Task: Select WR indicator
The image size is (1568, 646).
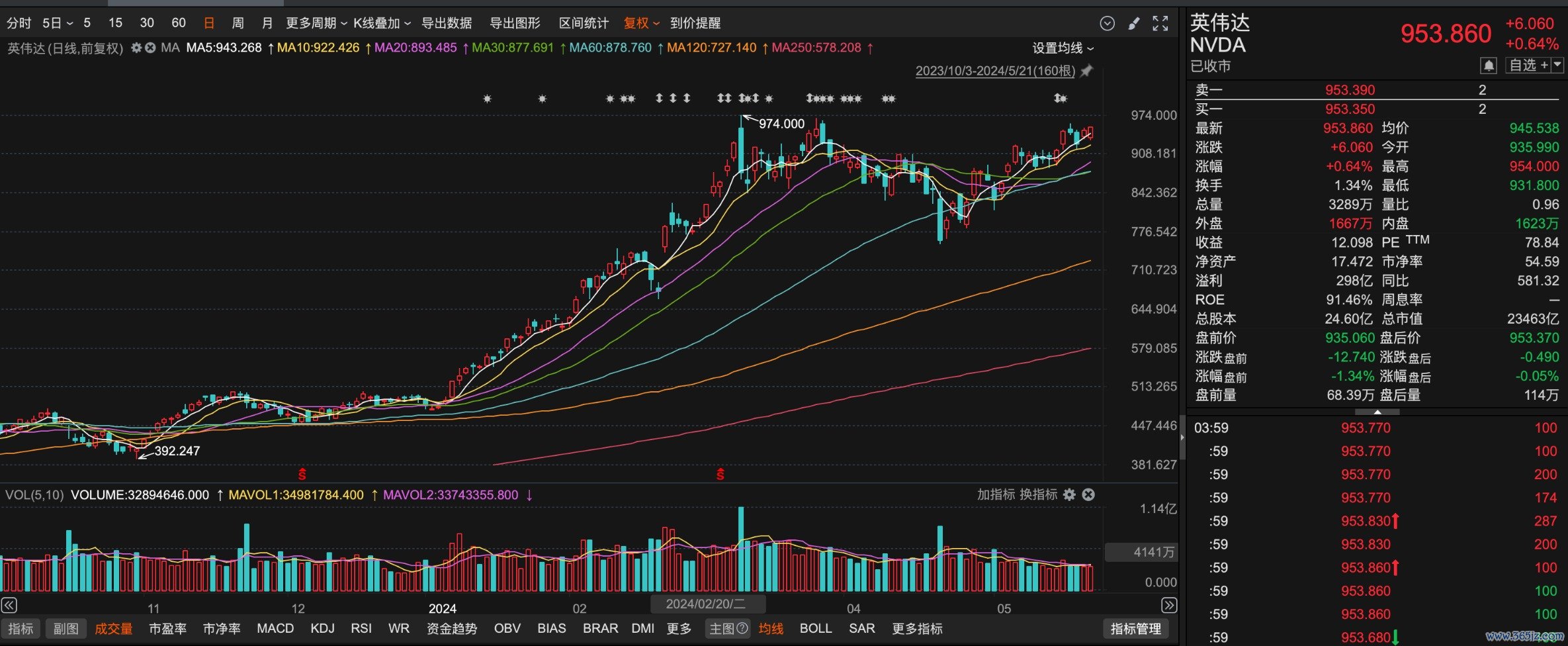Action: pos(399,629)
